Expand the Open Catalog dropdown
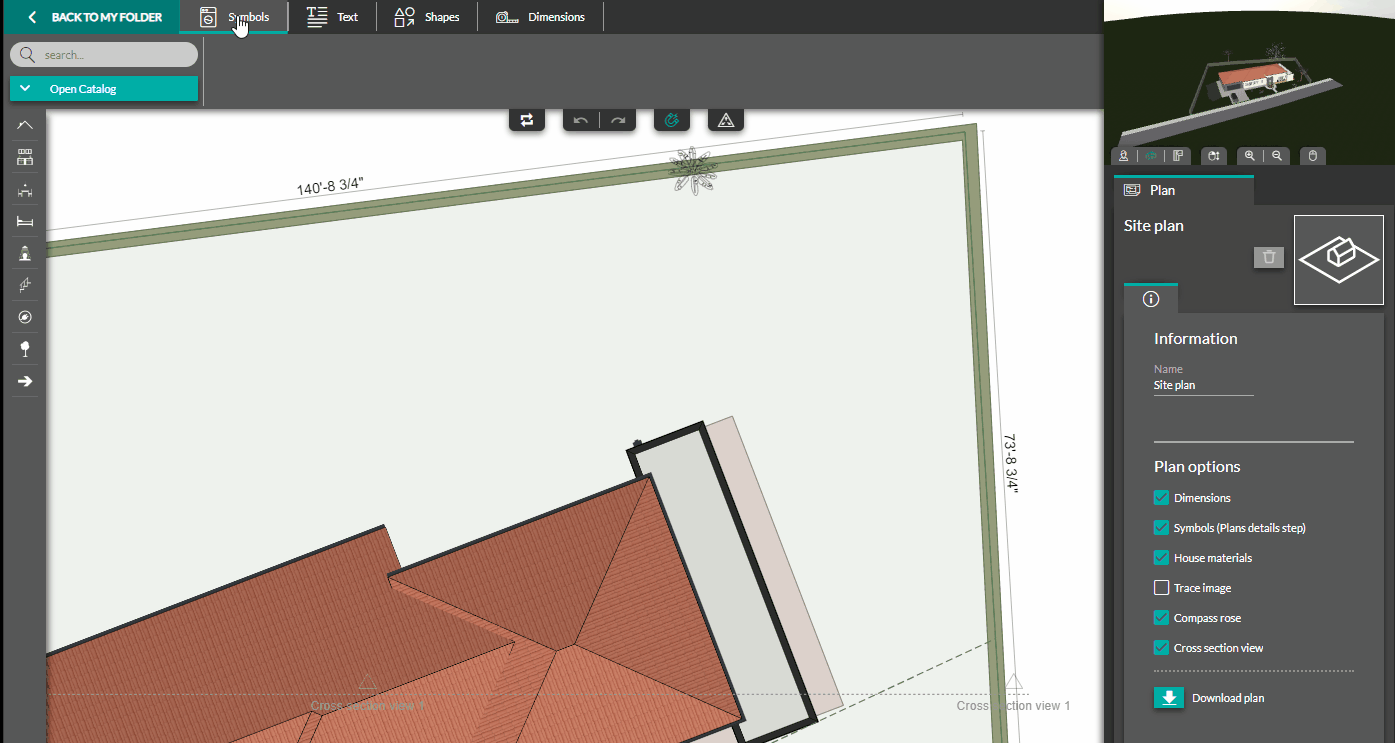Image resolution: width=1395 pixels, height=743 pixels. click(104, 89)
